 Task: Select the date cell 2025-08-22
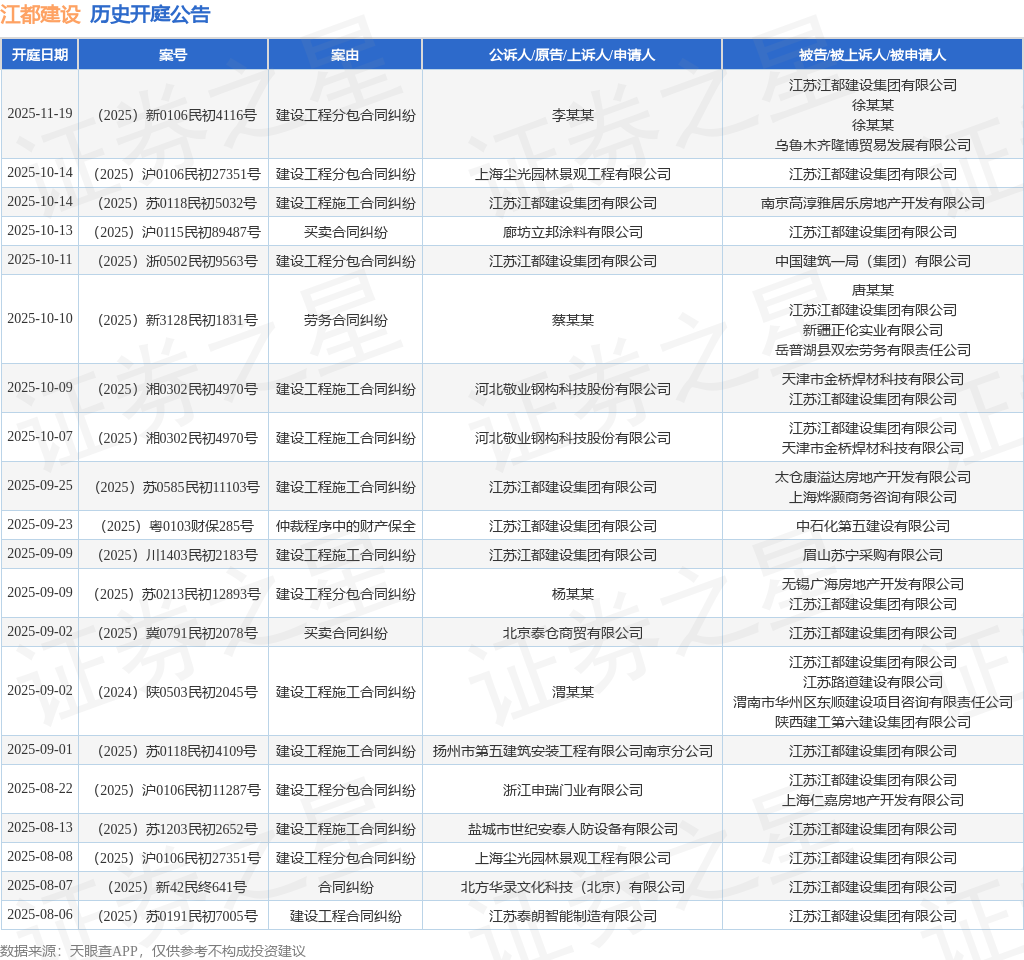(x=40, y=788)
